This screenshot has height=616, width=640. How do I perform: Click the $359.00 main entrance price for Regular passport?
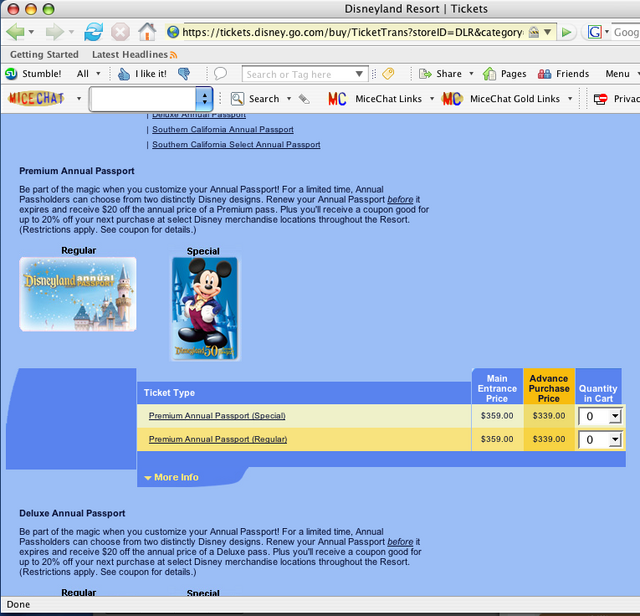point(497,439)
